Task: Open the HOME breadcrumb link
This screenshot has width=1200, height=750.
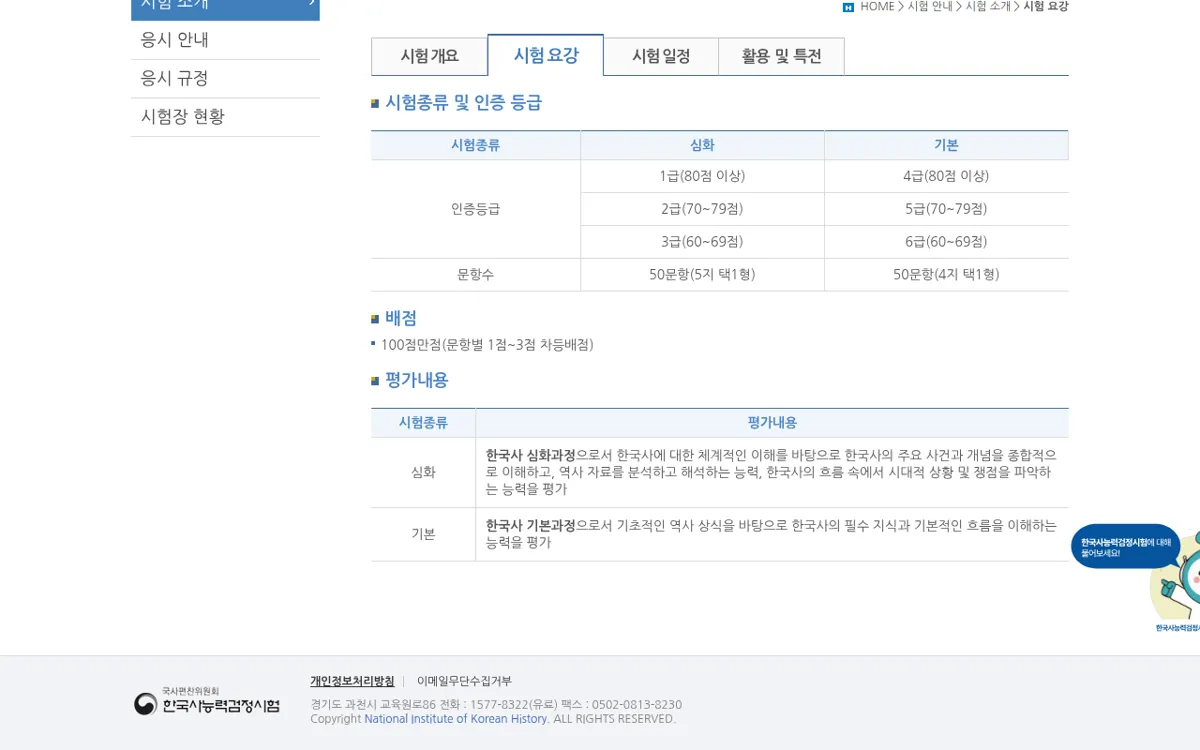Action: (x=877, y=6)
